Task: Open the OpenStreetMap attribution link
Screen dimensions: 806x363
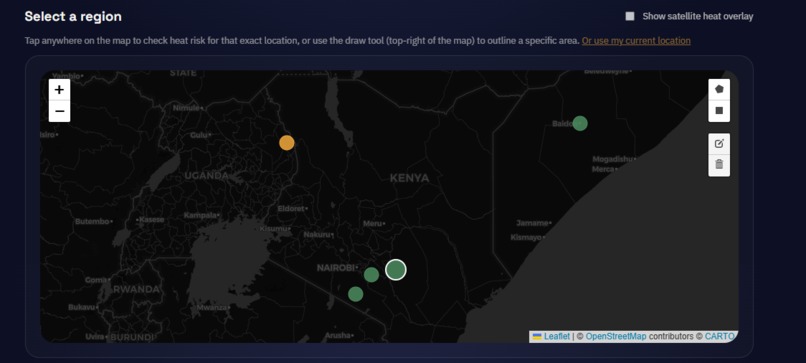Action: pos(616,336)
